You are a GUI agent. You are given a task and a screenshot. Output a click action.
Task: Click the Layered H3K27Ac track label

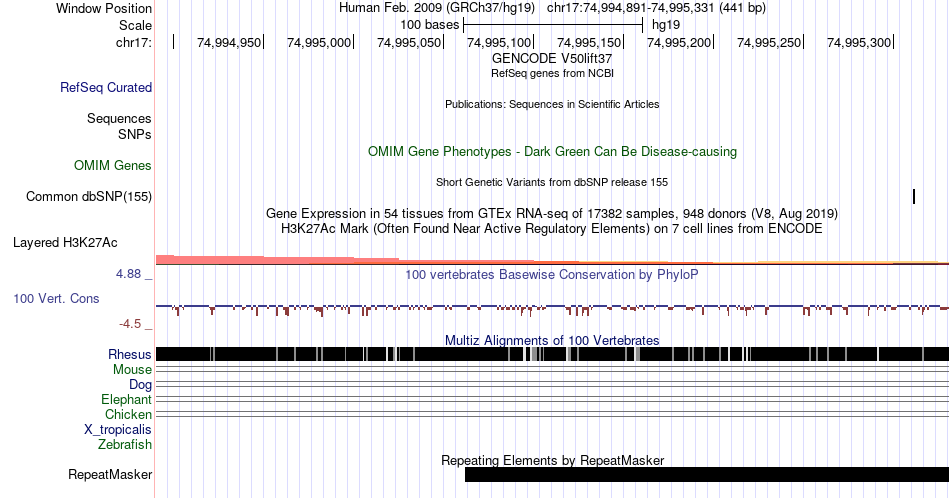pyautogui.click(x=65, y=242)
